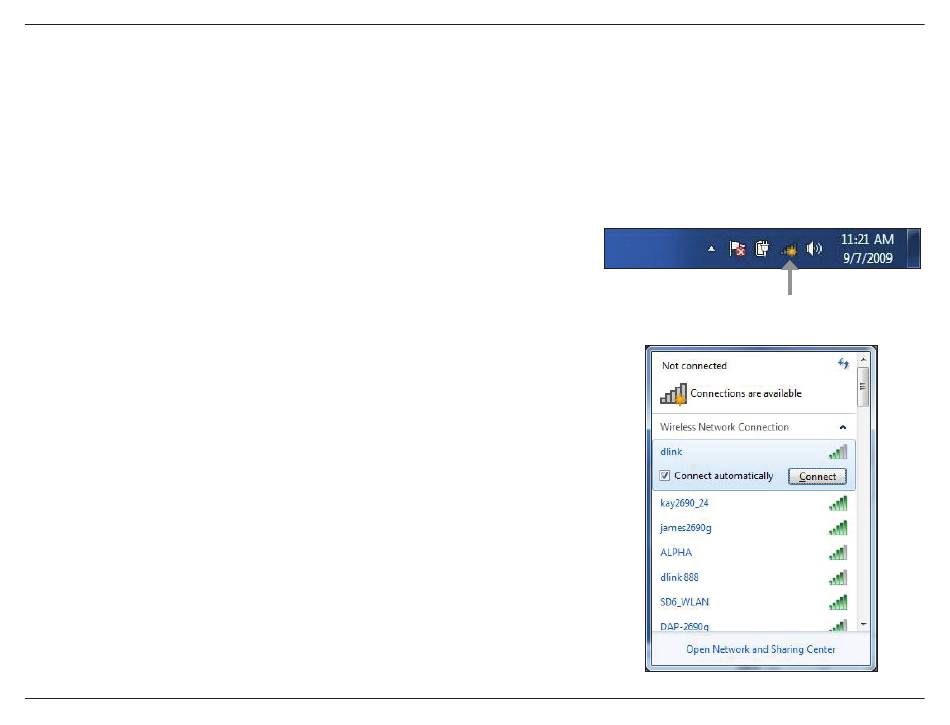Click the wireless network tray icon
Image resolution: width=950 pixels, height=725 pixels.
790,249
